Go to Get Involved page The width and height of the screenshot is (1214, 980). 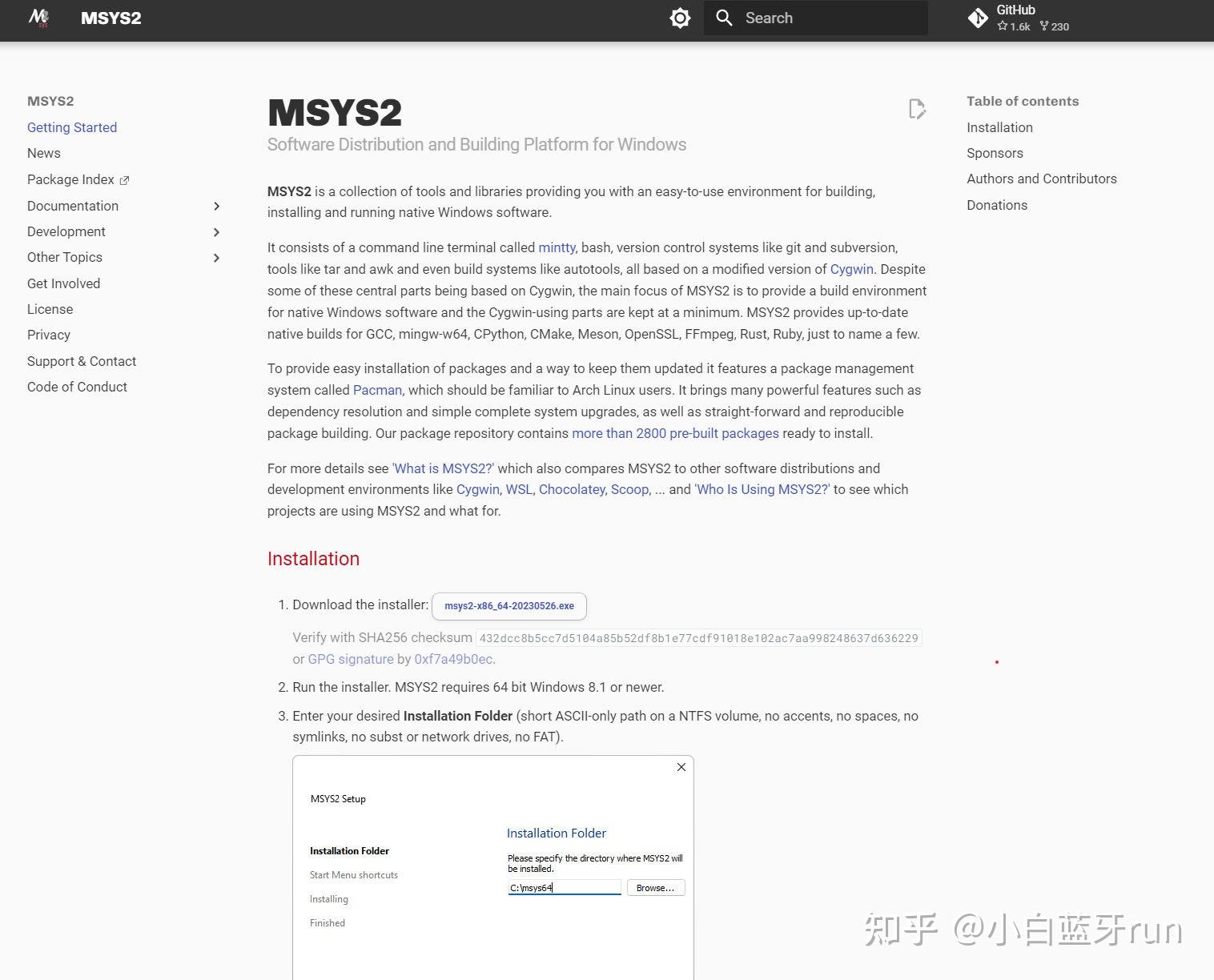pyautogui.click(x=63, y=283)
